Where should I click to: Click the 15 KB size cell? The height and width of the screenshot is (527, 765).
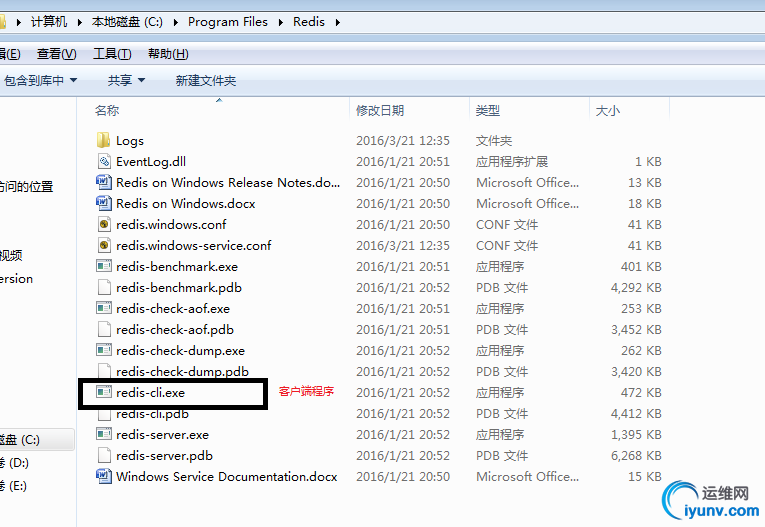point(644,477)
